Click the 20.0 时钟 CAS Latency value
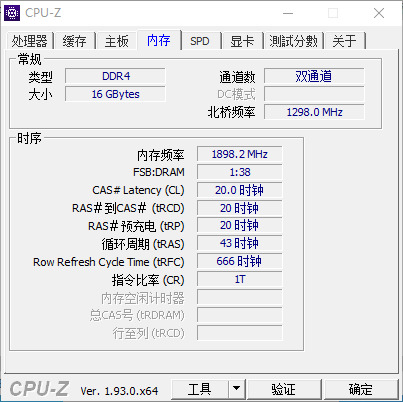 click(240, 190)
